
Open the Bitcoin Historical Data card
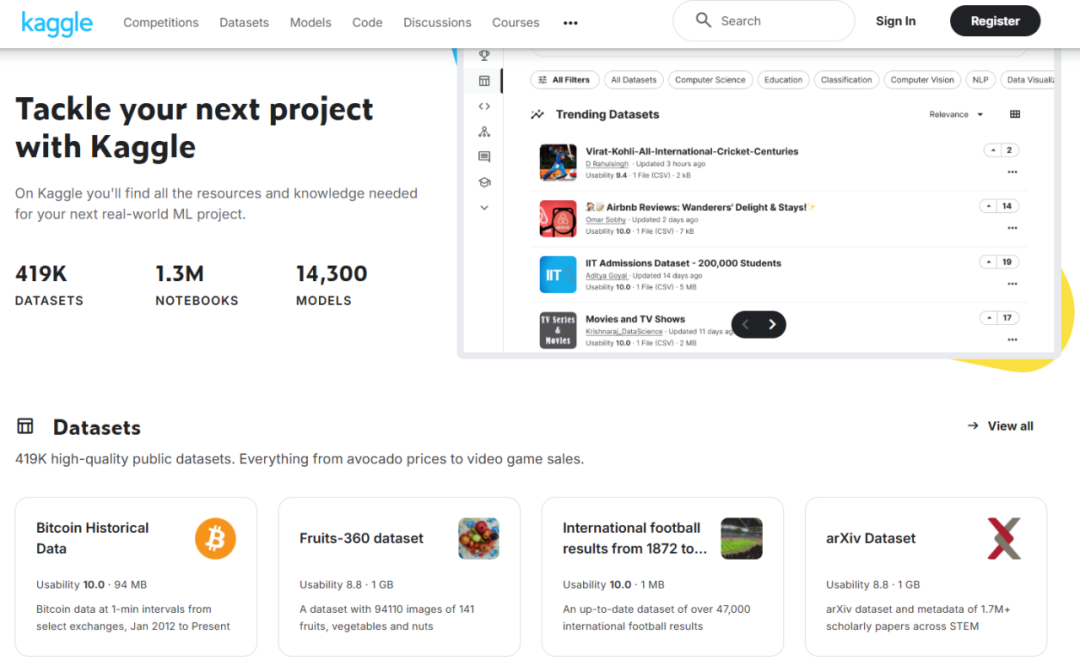point(136,577)
